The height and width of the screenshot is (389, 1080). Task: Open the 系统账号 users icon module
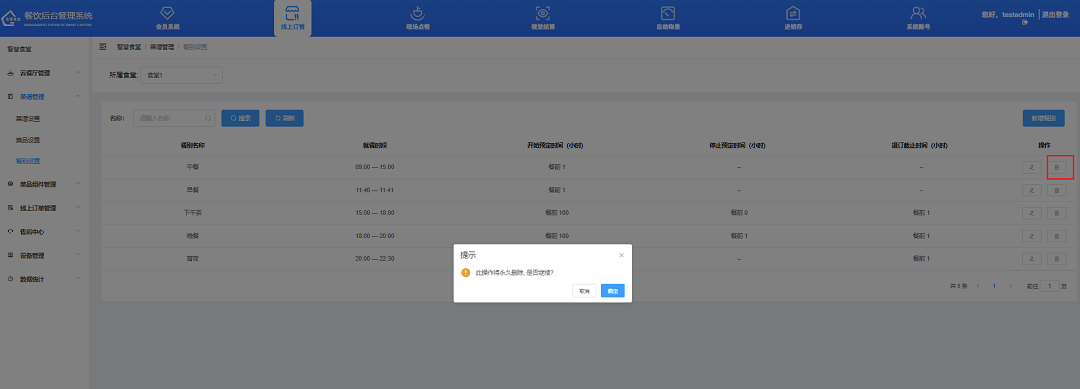coord(918,19)
